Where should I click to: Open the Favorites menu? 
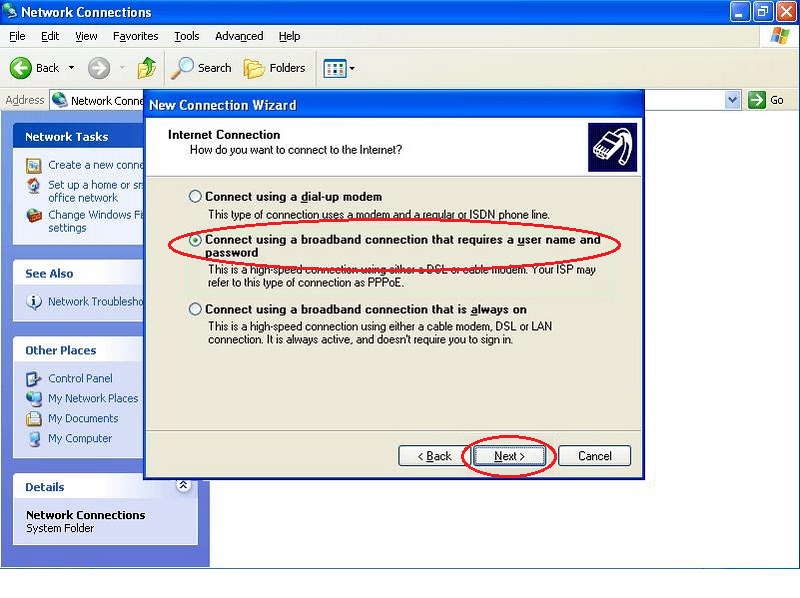[x=135, y=36]
